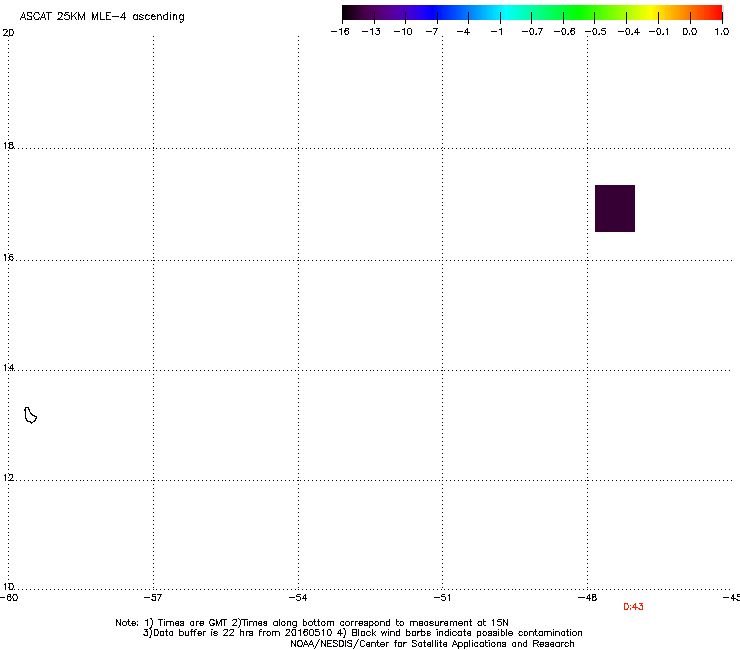Click the 1.0 color scale label
Image resolution: width=740 pixels, height=650 pixels.
point(722,32)
